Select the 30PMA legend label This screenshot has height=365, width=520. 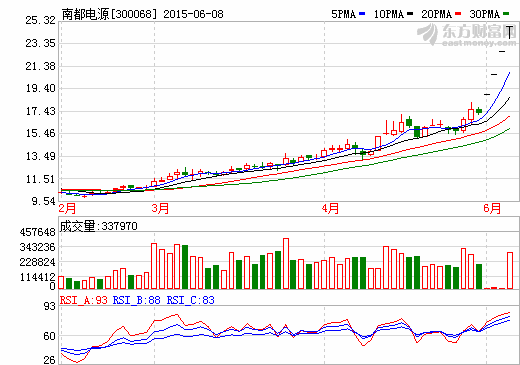pos(484,14)
